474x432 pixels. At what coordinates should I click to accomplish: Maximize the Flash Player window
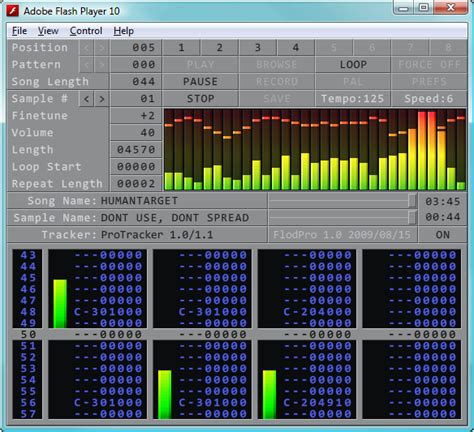pos(423,8)
